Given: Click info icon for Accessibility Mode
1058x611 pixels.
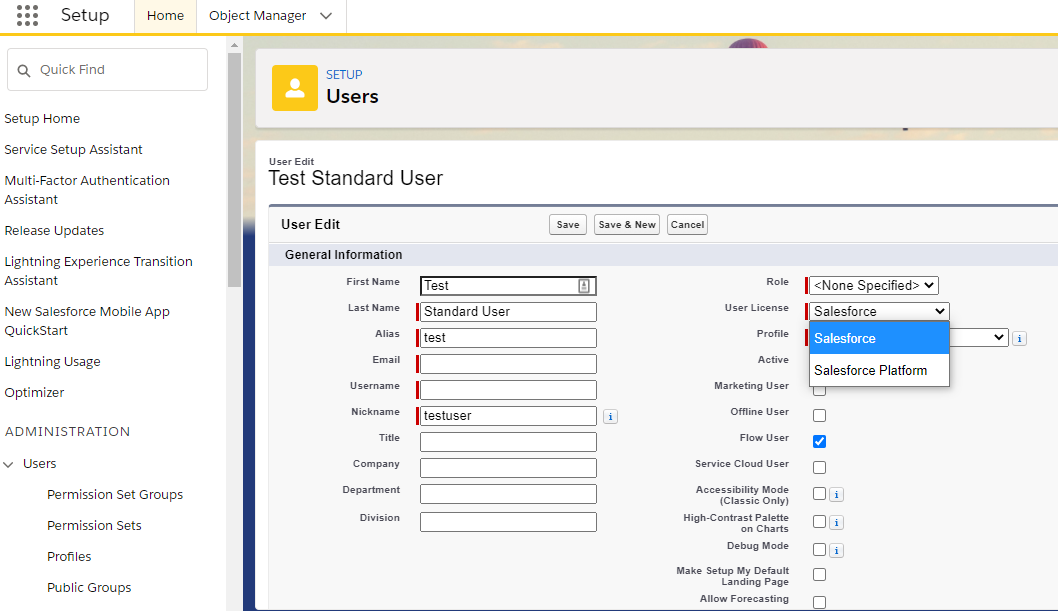Looking at the screenshot, I should pyautogui.click(x=837, y=495).
